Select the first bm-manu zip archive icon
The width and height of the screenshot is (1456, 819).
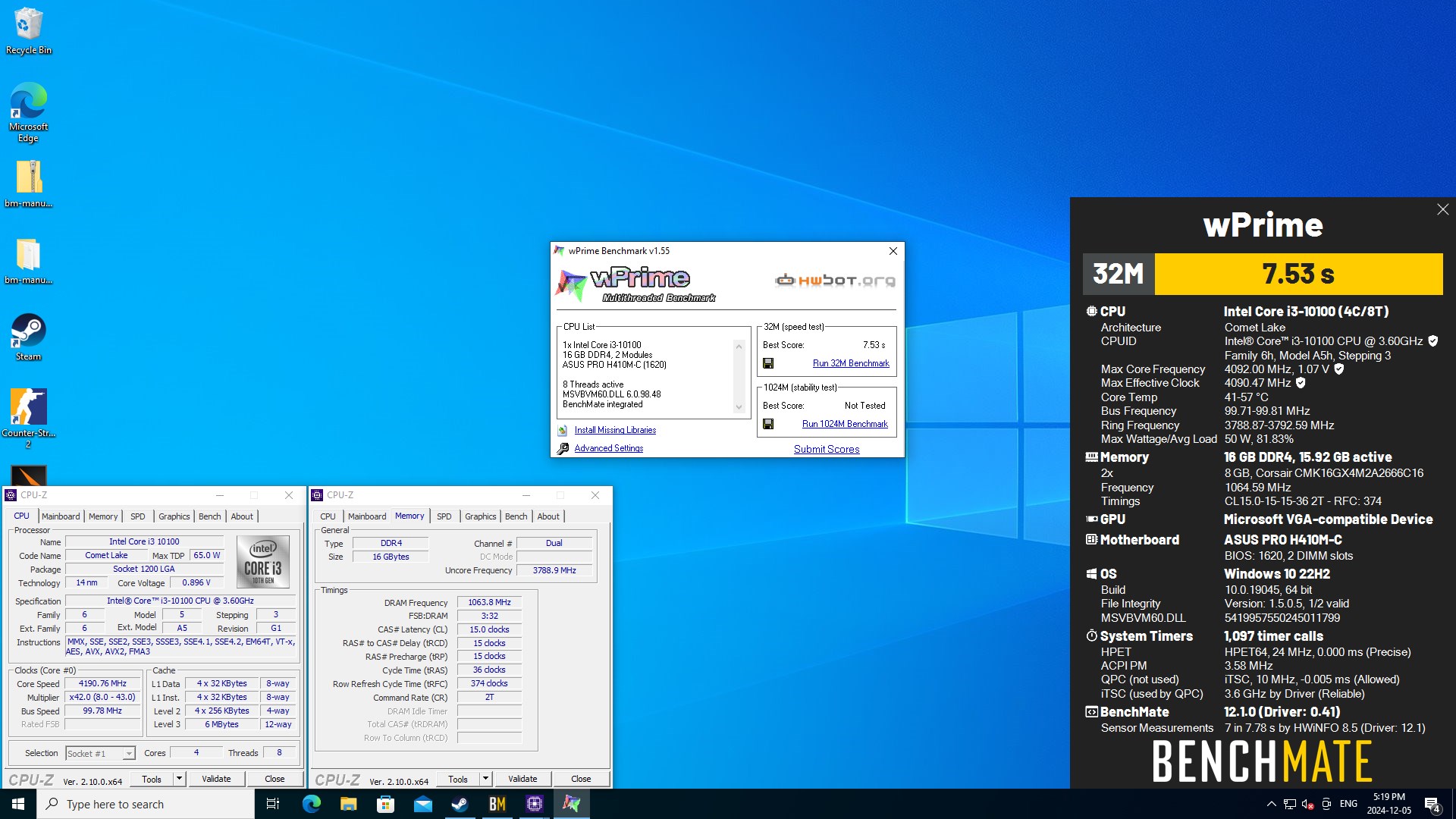[x=28, y=184]
